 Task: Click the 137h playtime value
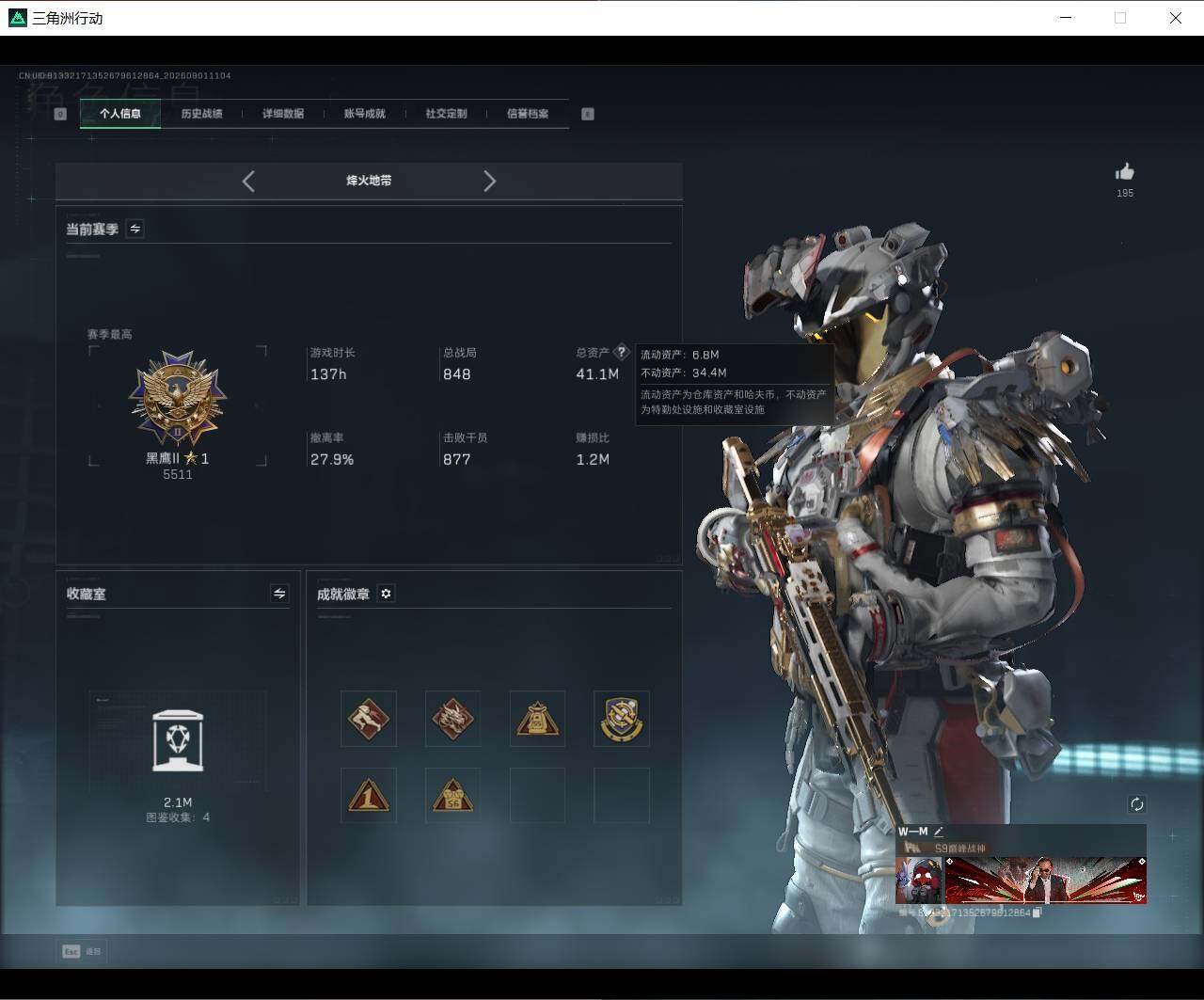point(328,374)
